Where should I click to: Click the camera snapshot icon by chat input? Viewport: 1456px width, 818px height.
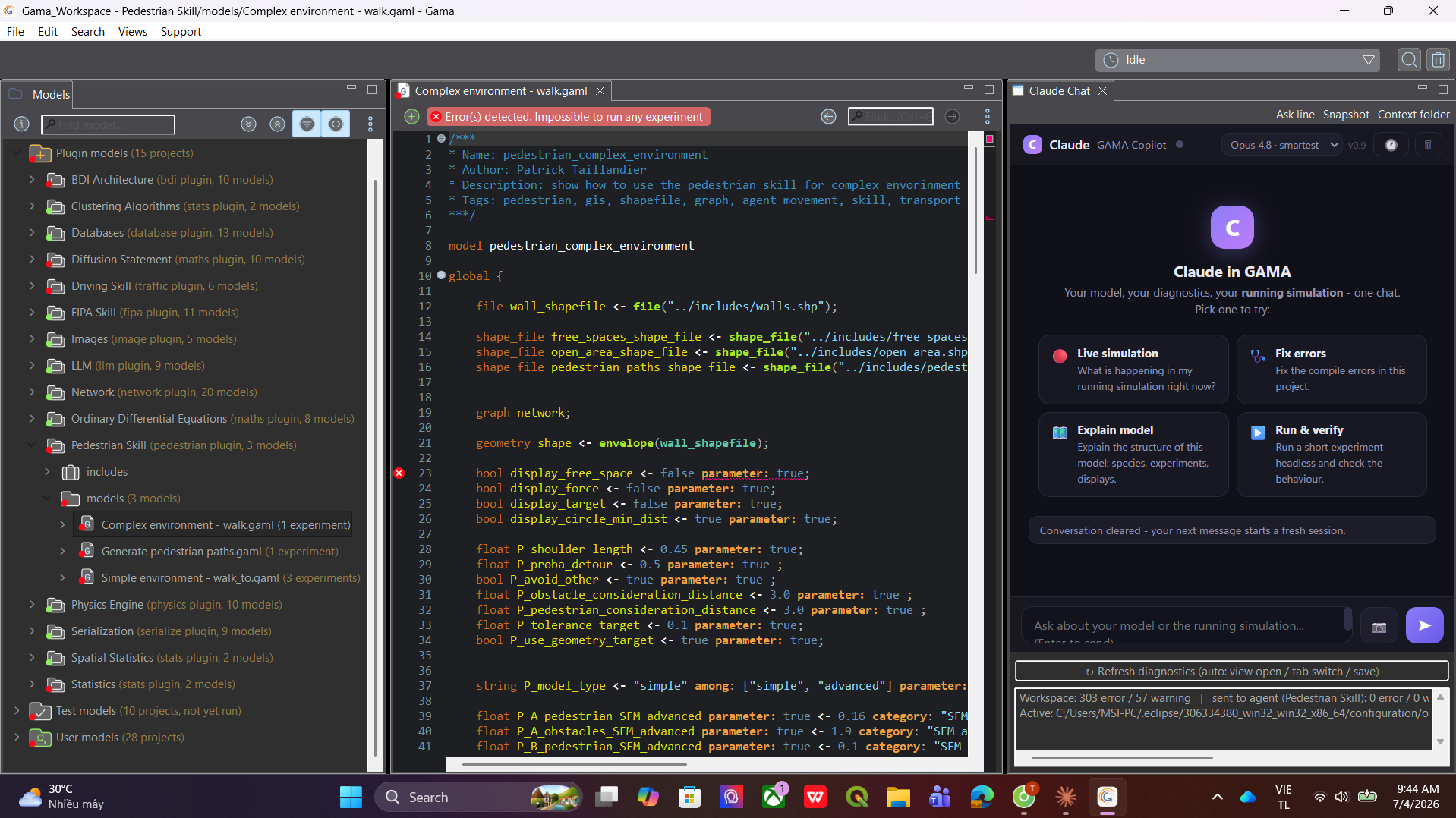(1379, 627)
